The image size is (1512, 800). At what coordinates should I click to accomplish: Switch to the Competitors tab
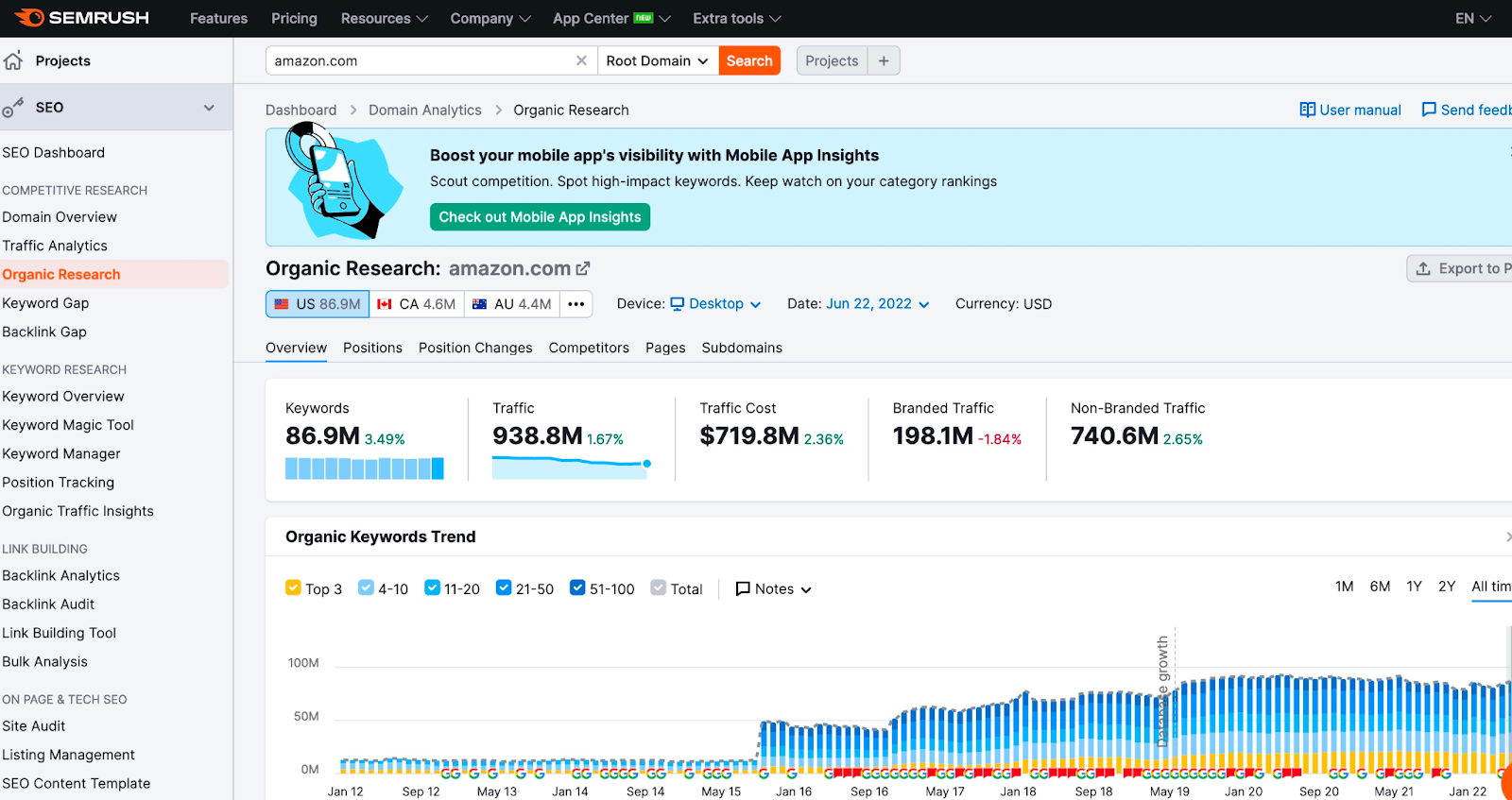[x=589, y=348]
